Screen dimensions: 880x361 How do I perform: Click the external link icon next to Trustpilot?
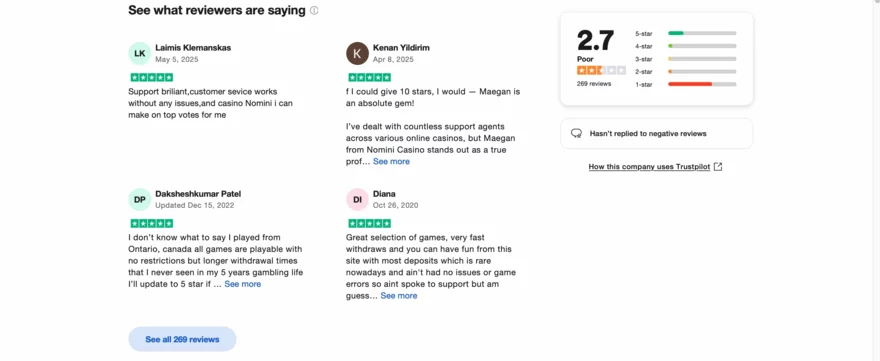click(x=718, y=167)
